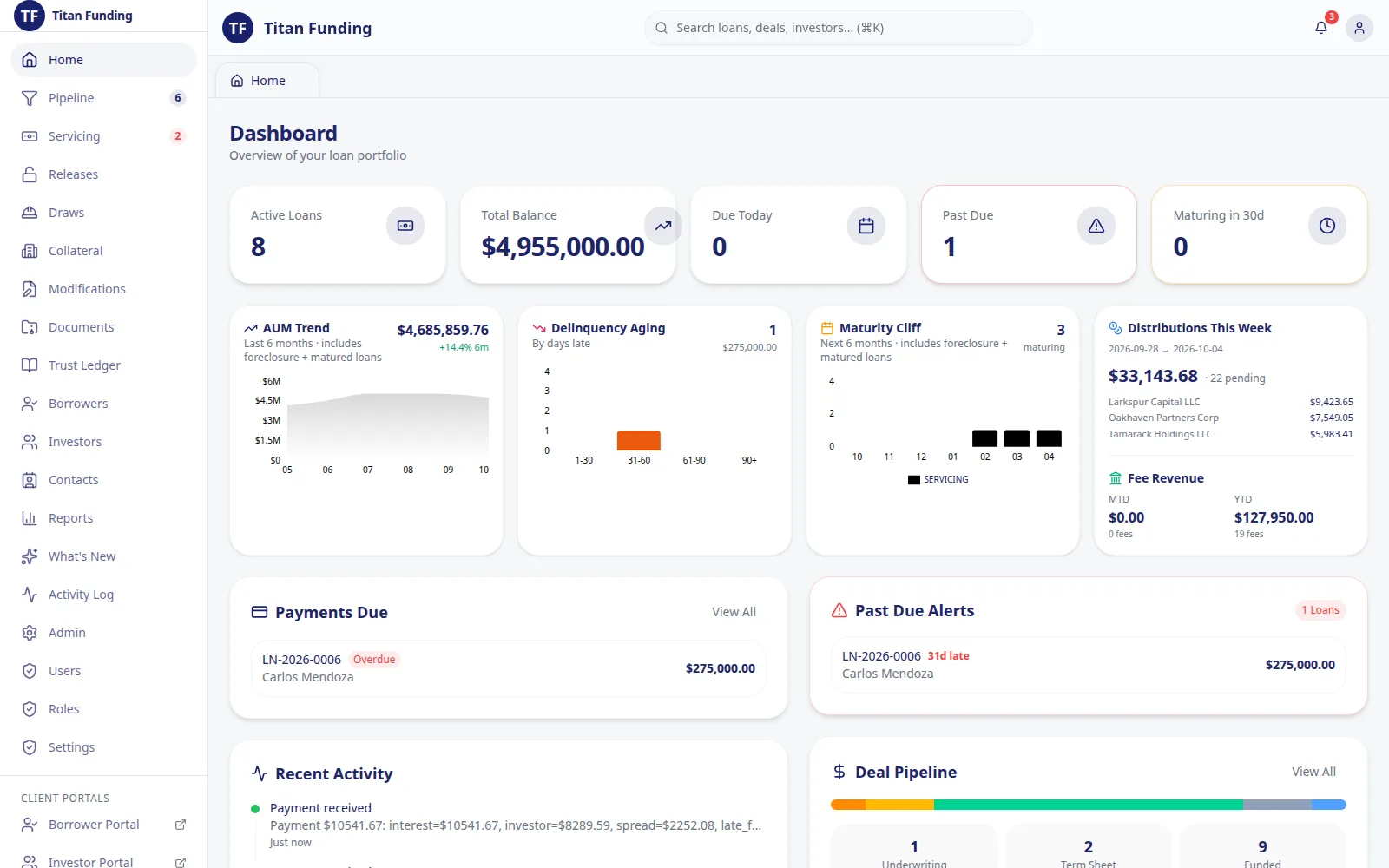The height and width of the screenshot is (868, 1389).
Task: Click the Total Balance trend icon
Action: click(663, 226)
